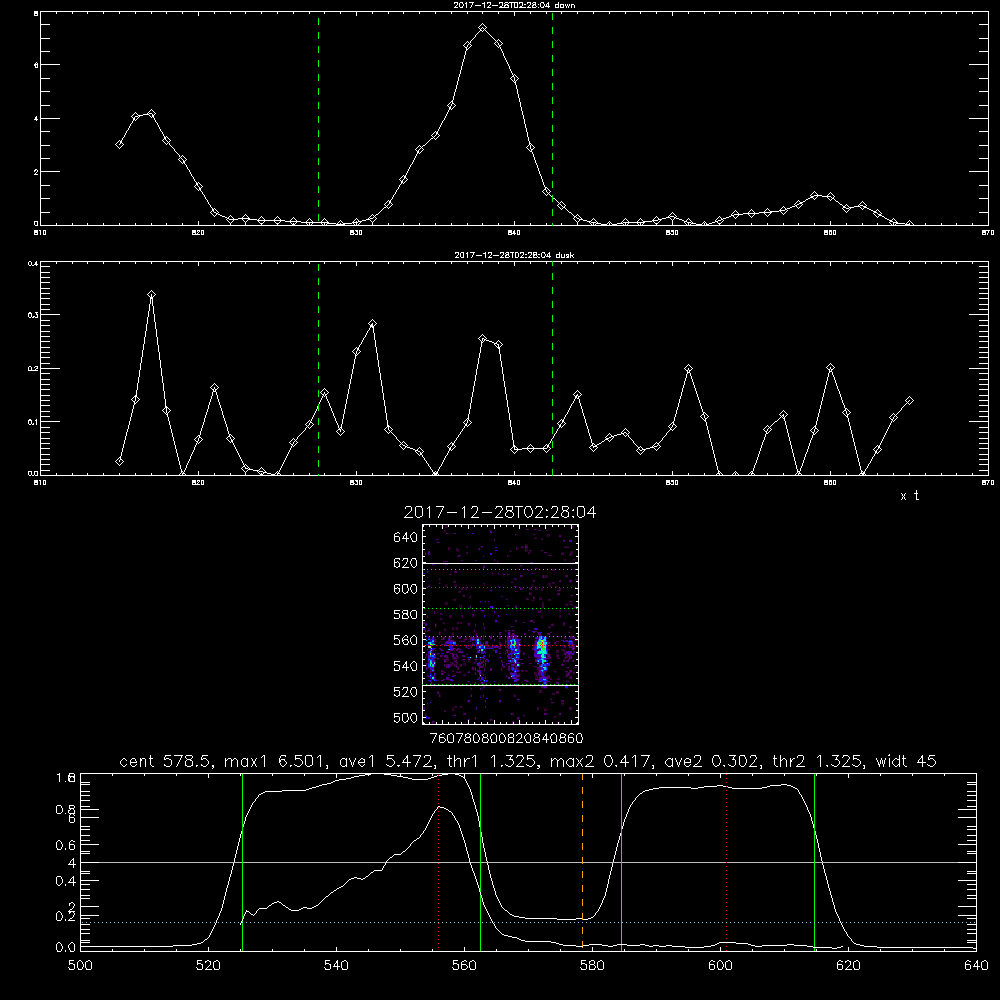Screen dimensions: 1000x1000
Task: Click the '560' label on bottom x-axis
Action: pyautogui.click(x=464, y=965)
